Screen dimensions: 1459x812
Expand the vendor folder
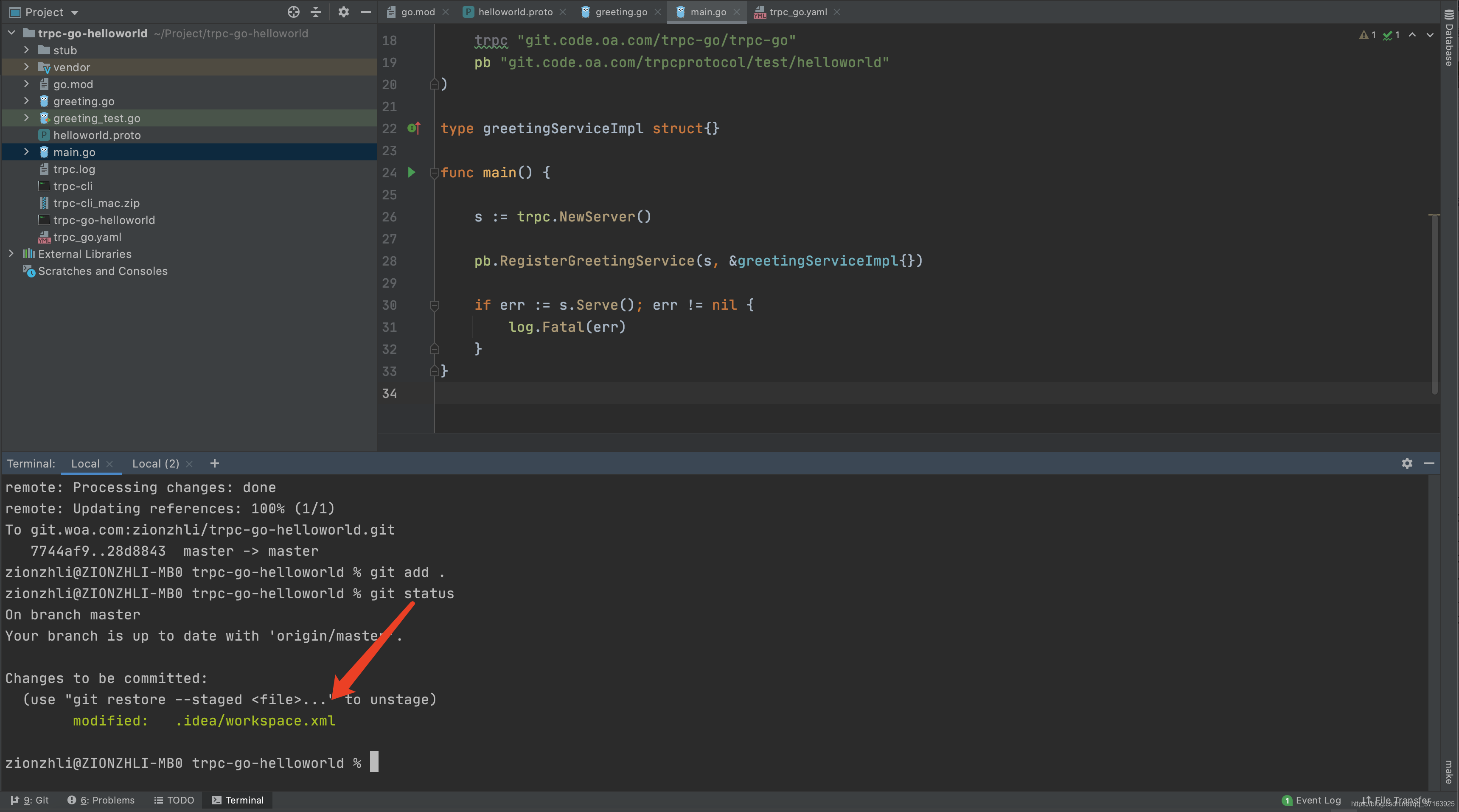[26, 67]
